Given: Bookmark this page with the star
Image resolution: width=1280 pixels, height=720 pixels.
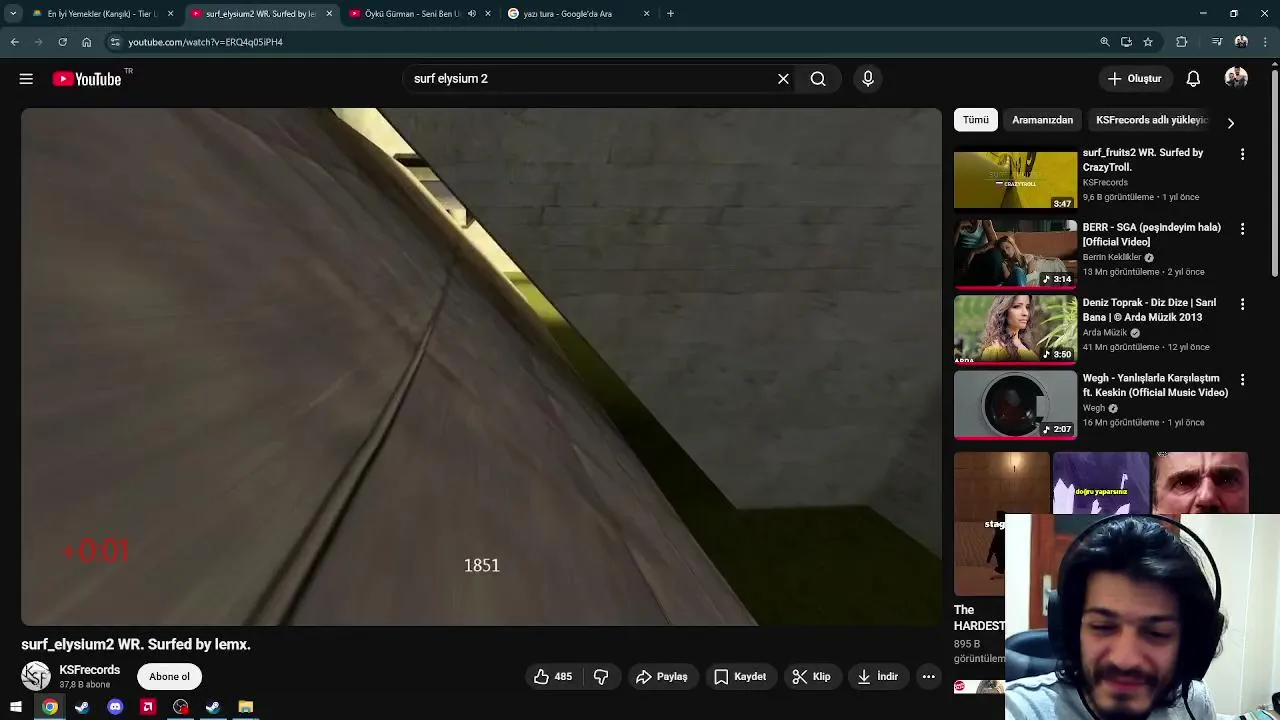Looking at the screenshot, I should tap(1148, 42).
